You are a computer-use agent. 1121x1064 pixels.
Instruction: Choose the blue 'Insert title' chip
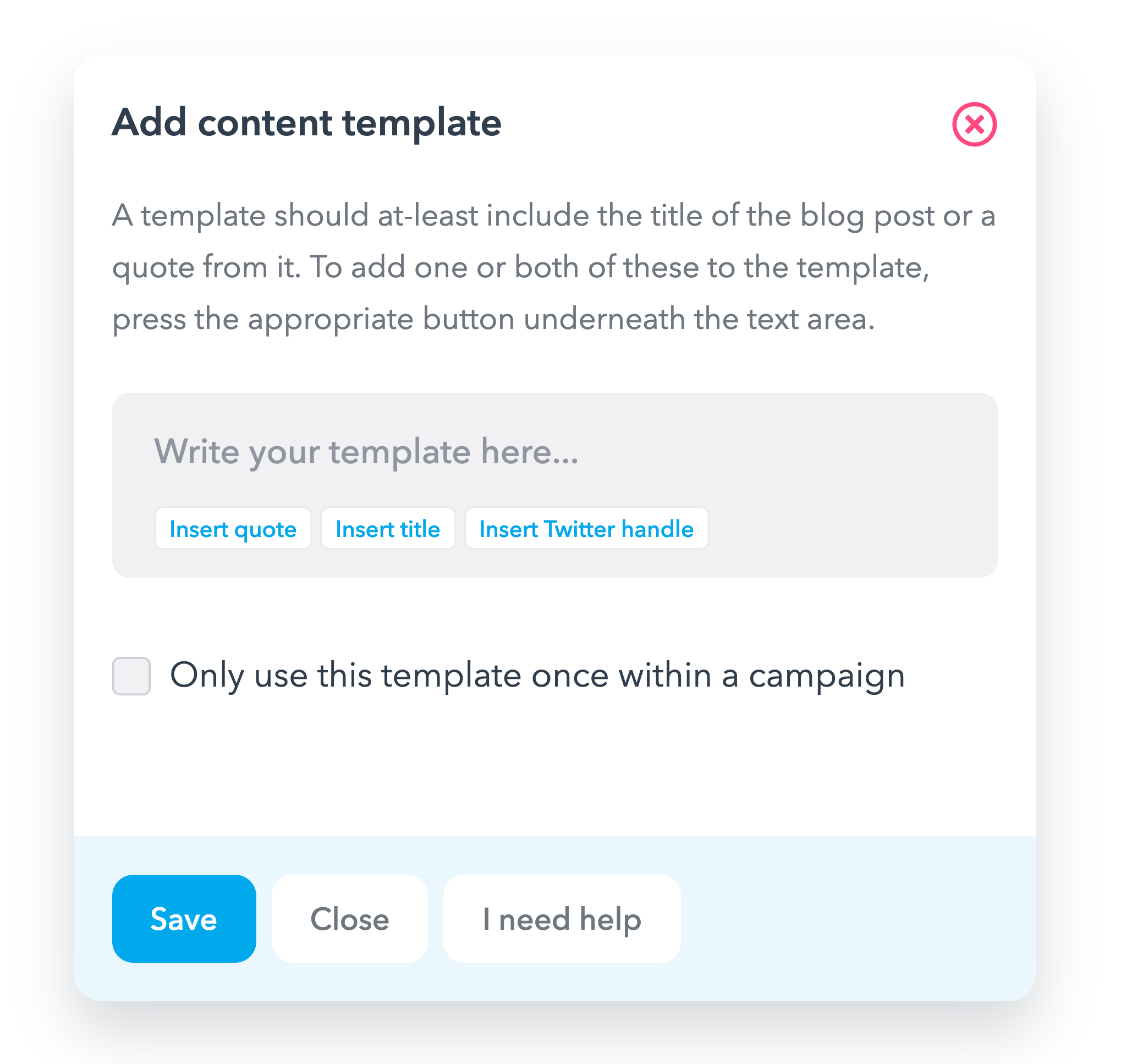coord(388,529)
